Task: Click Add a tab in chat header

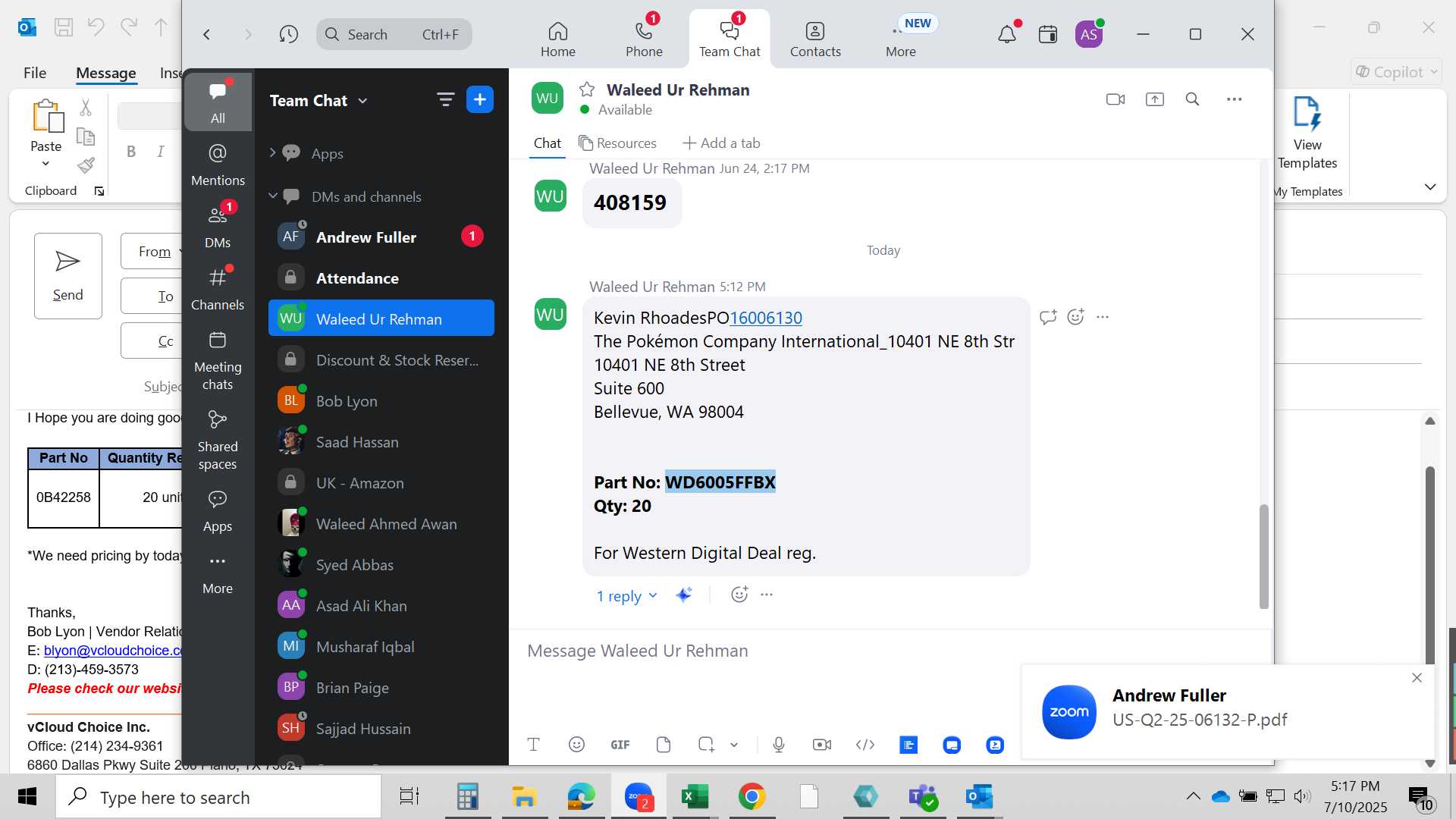Action: coord(721,143)
